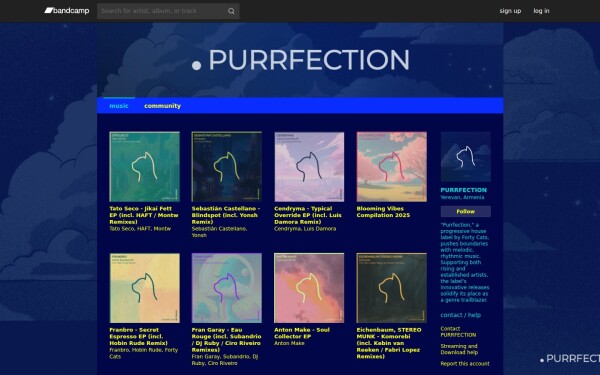Click the Sebastián Castellano - Blindspot title
This screenshot has width=600, height=375.
(x=226, y=215)
